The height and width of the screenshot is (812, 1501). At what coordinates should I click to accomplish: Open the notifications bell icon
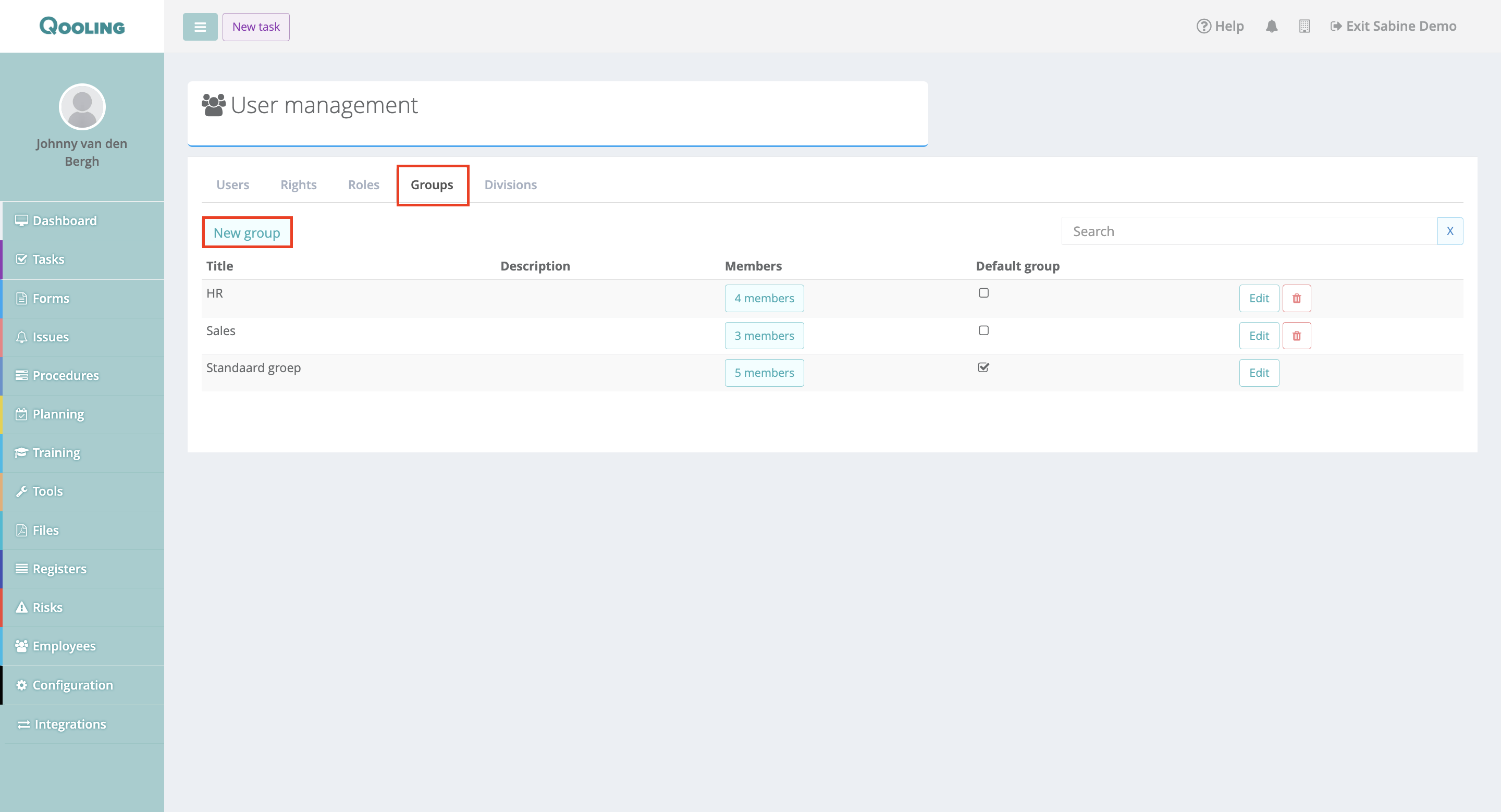click(x=1272, y=26)
